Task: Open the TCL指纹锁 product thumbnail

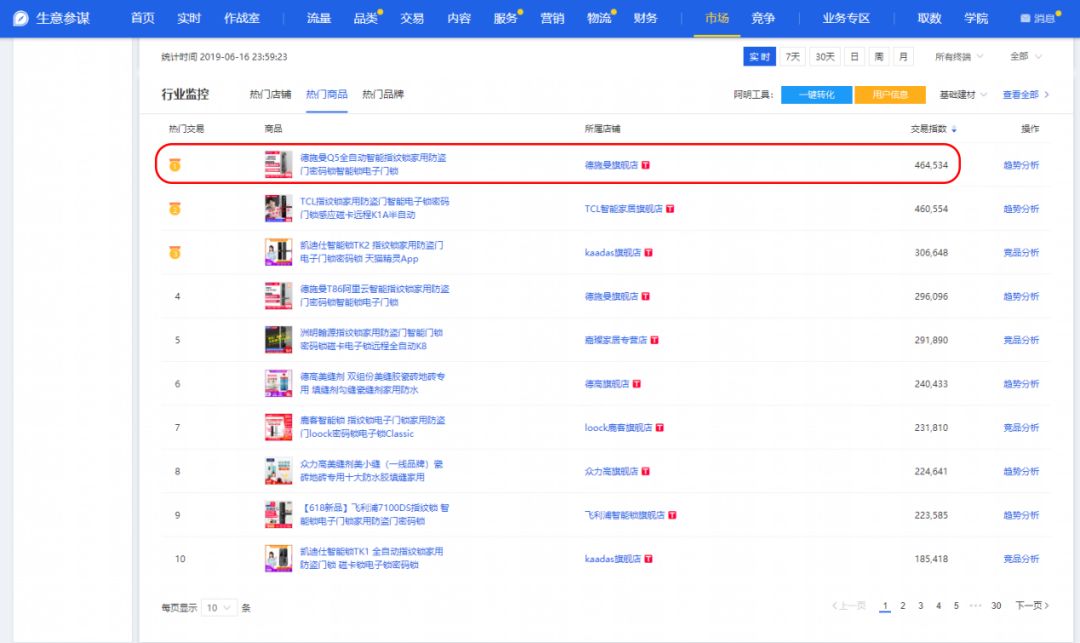Action: pos(278,209)
